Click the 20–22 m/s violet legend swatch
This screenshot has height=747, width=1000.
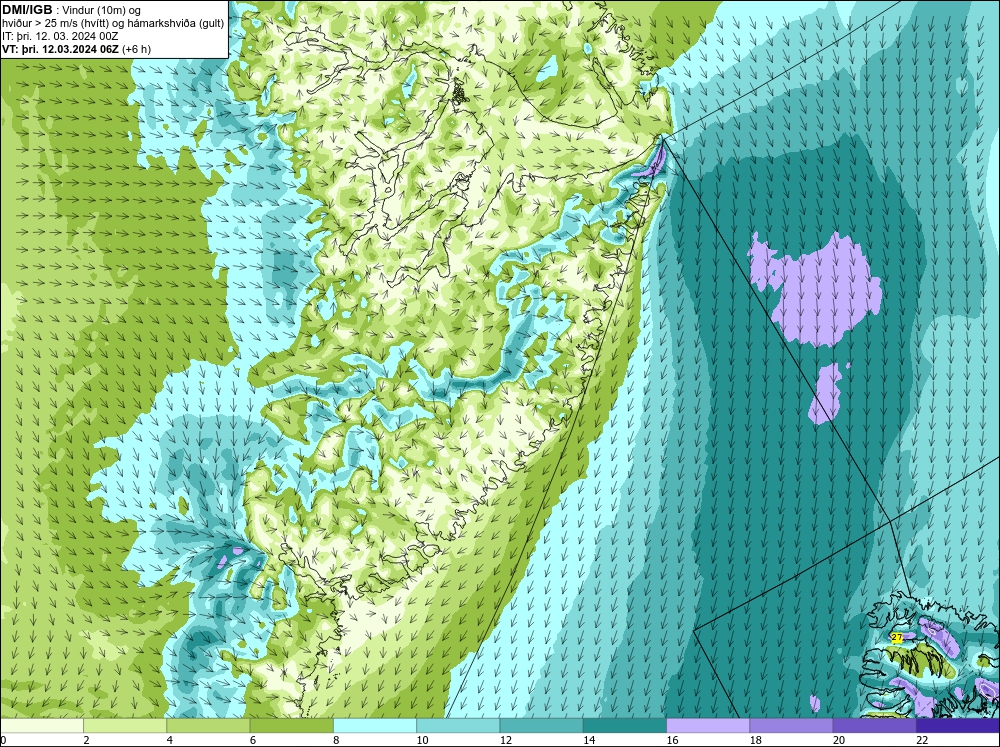pos(874,725)
